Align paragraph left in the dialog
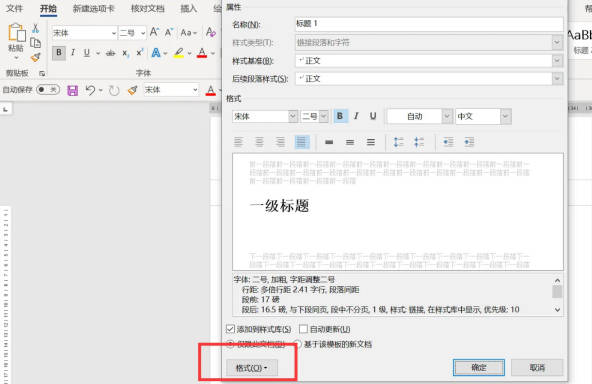The width and height of the screenshot is (592, 384). [238, 142]
